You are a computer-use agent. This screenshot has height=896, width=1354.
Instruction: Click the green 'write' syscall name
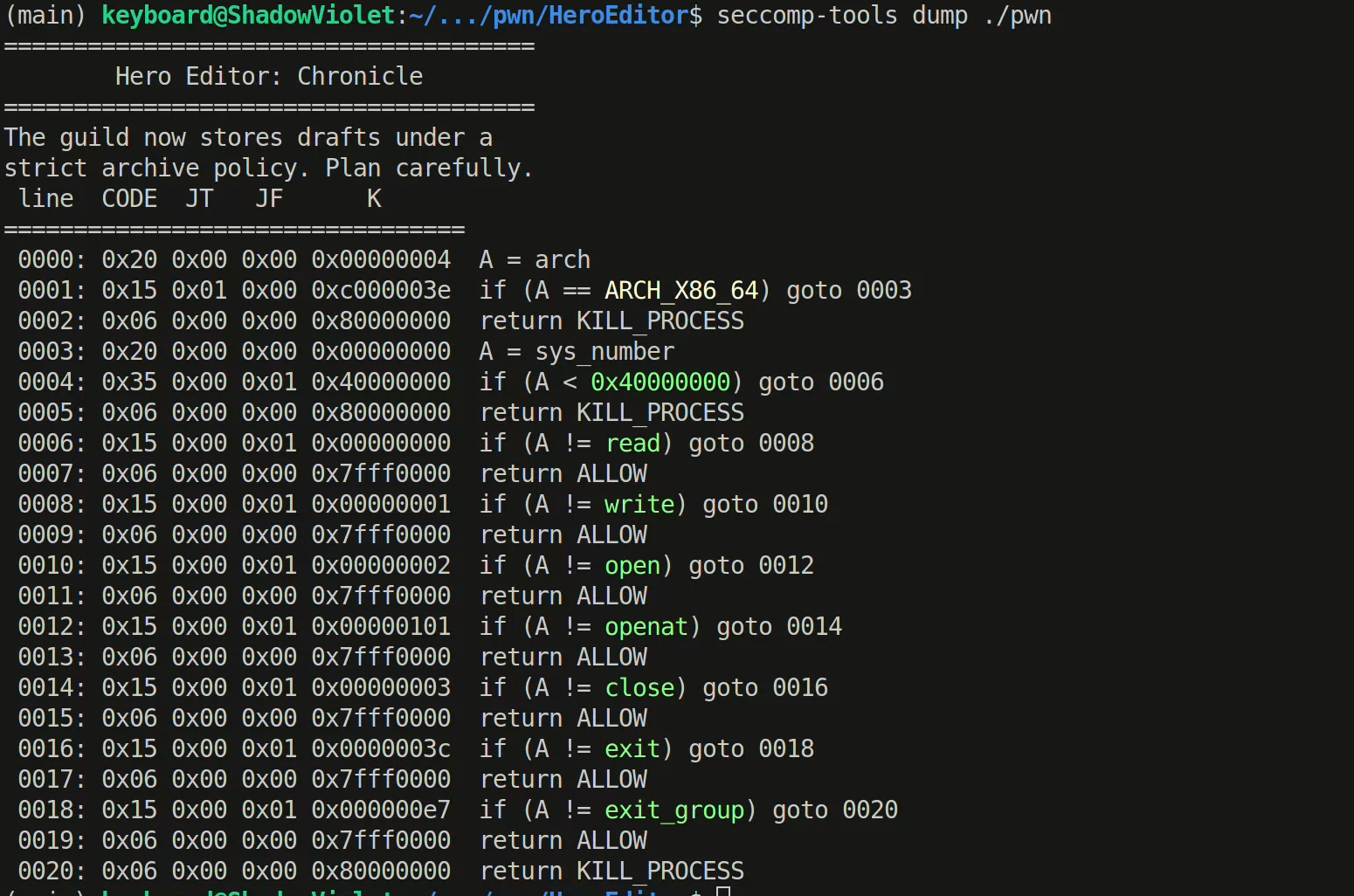point(639,505)
